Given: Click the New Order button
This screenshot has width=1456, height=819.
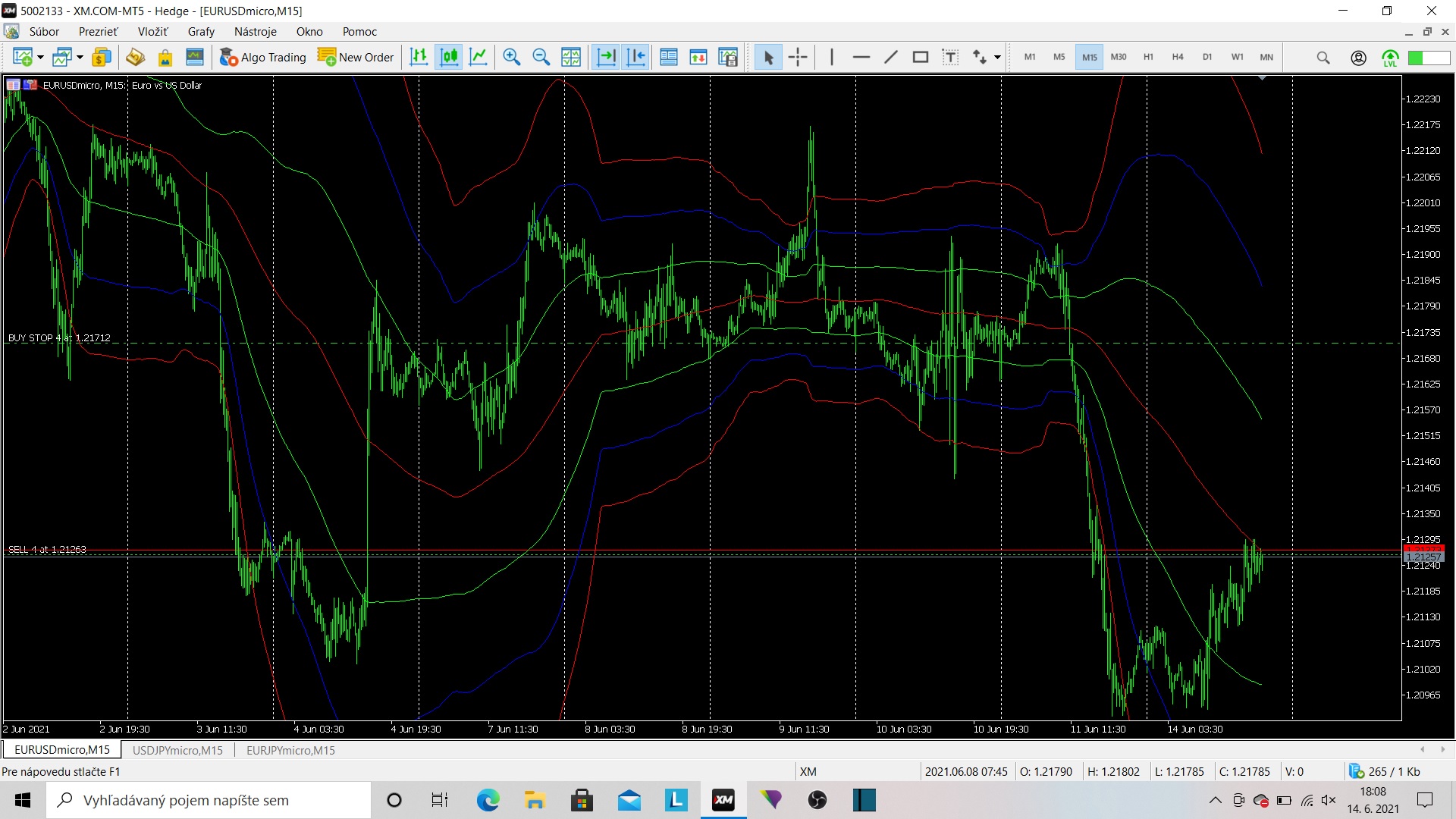Looking at the screenshot, I should (356, 57).
